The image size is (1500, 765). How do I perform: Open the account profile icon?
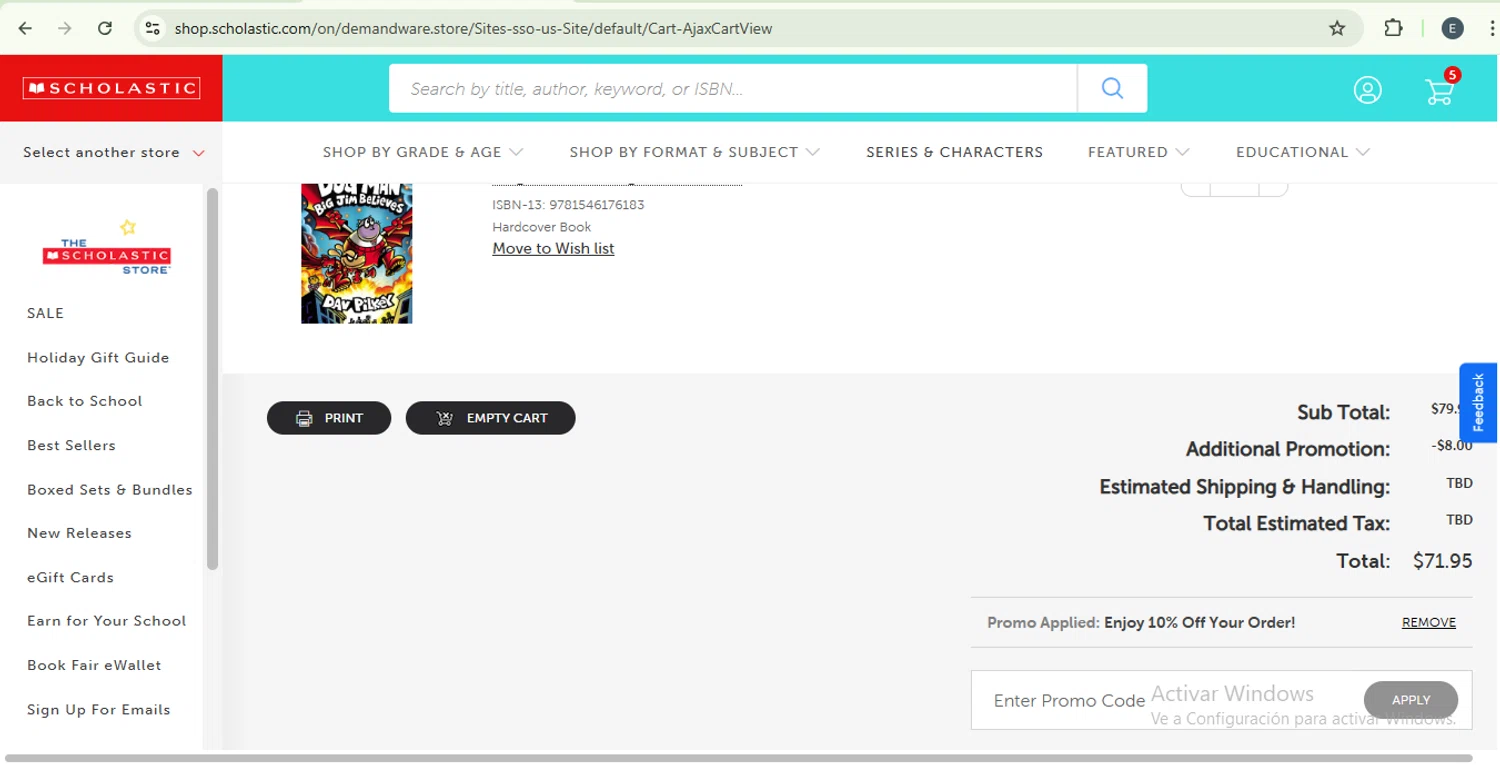[x=1368, y=90]
